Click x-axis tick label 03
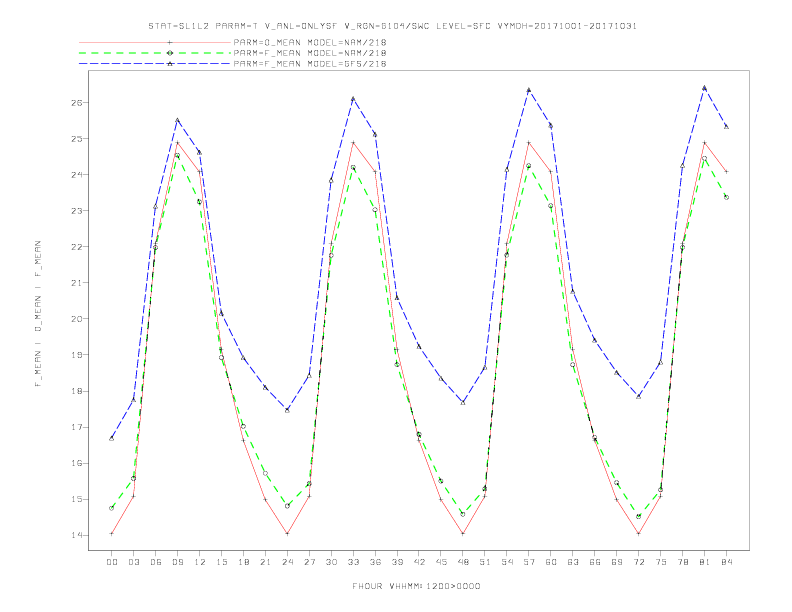 click(133, 562)
